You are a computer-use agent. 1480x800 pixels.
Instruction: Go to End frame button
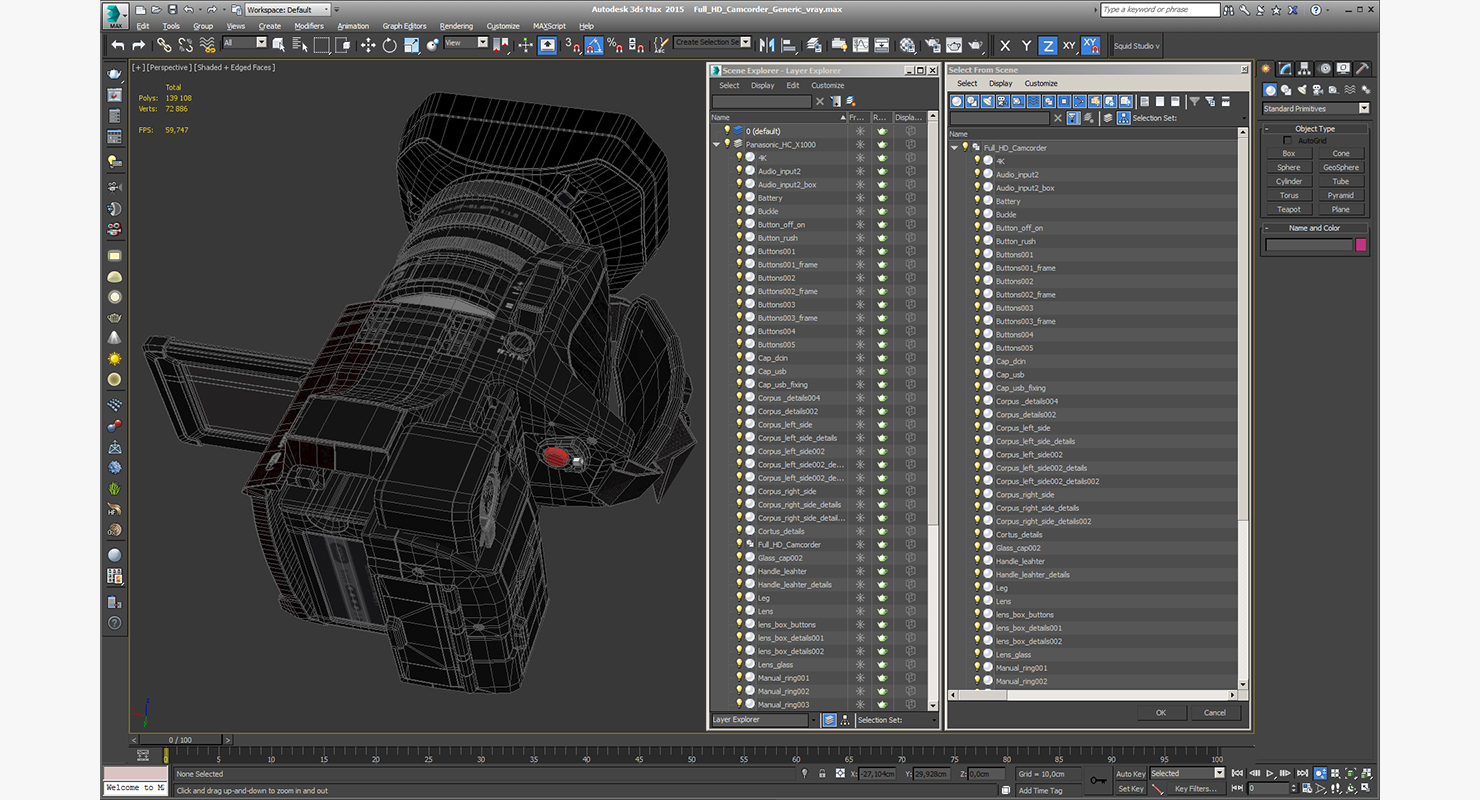coord(1302,773)
